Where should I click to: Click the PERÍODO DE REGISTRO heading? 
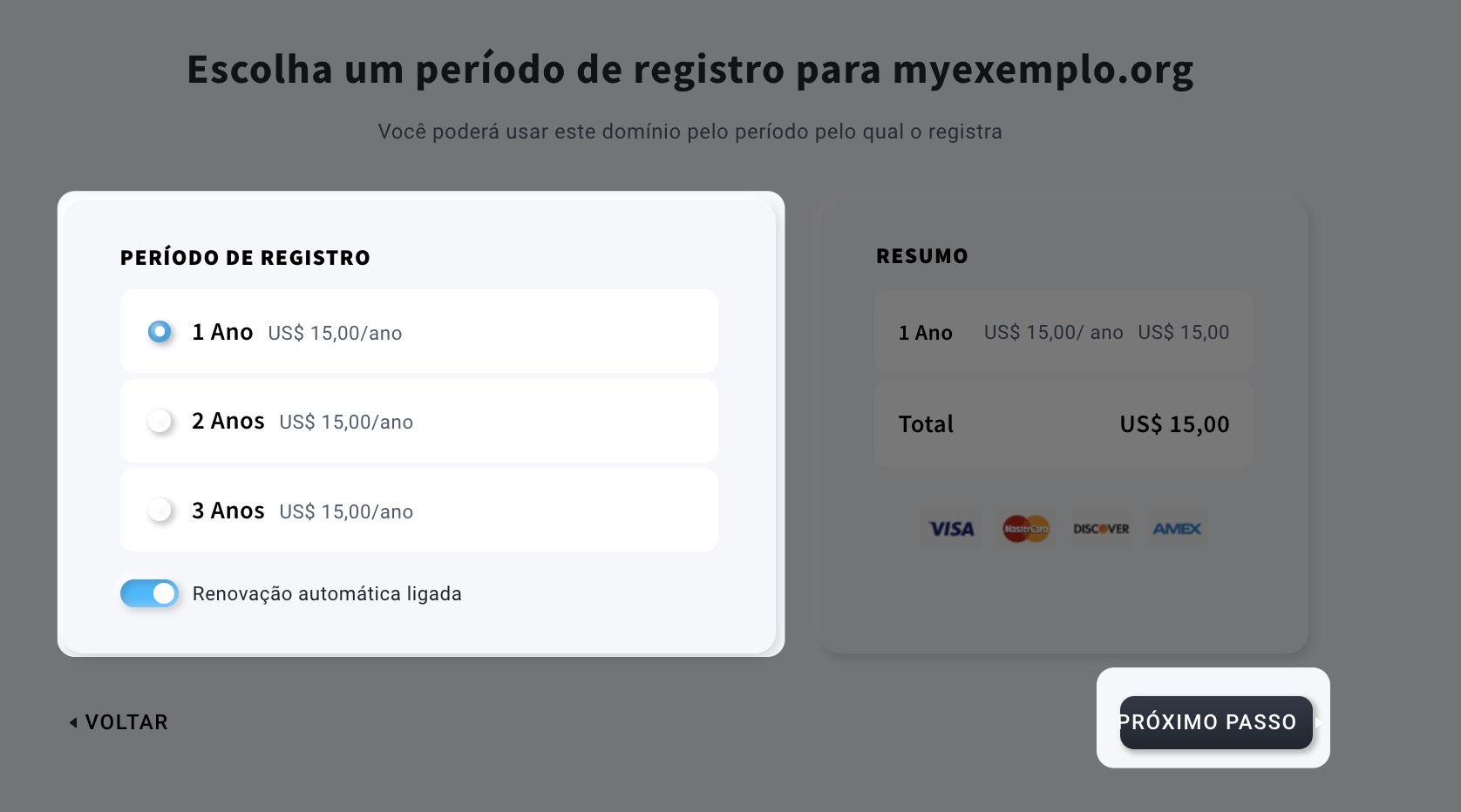coord(245,258)
